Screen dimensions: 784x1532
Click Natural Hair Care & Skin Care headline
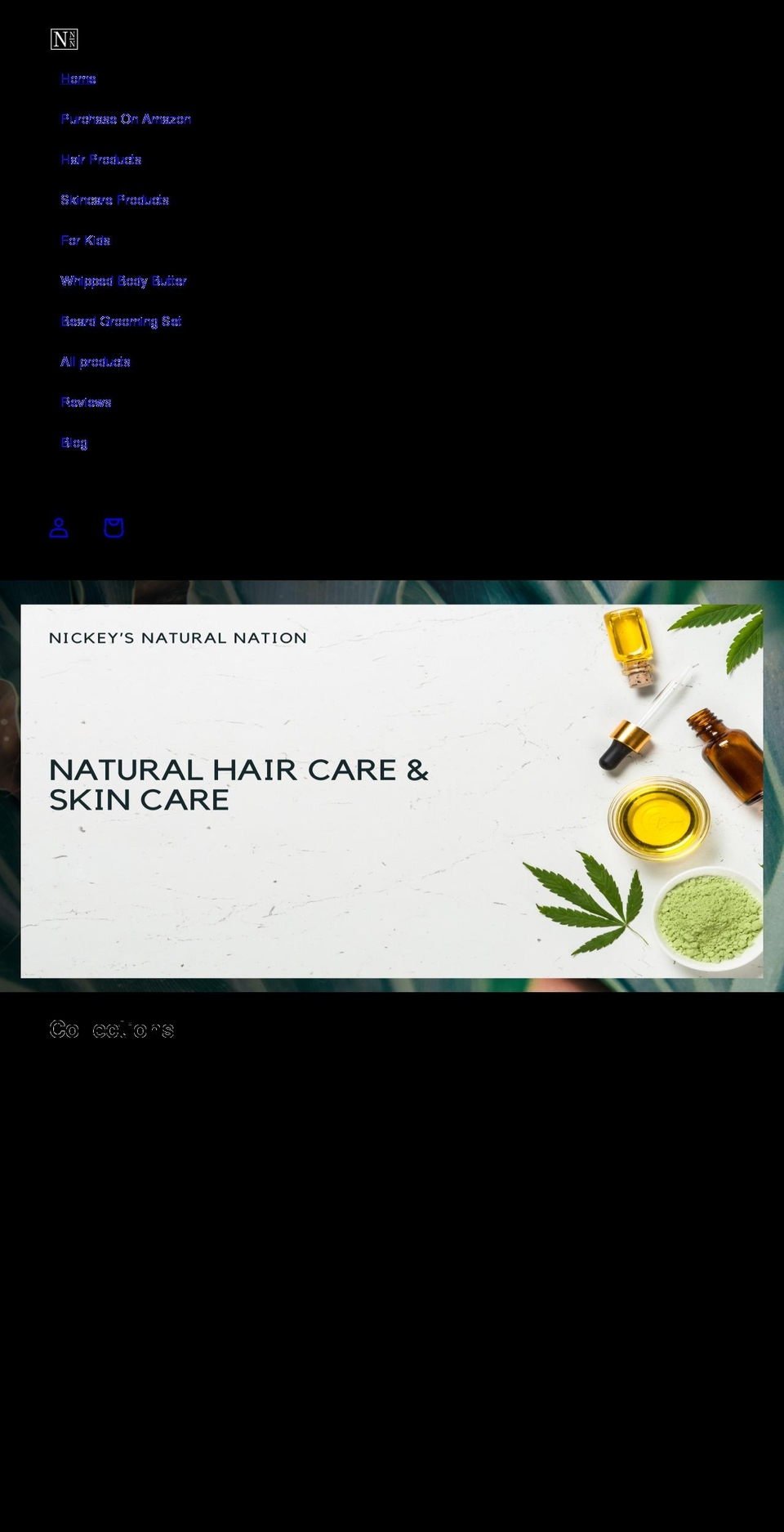pyautogui.click(x=238, y=785)
